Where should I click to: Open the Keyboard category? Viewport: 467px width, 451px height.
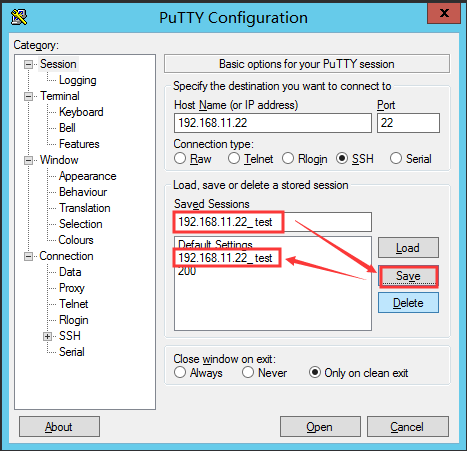81,112
